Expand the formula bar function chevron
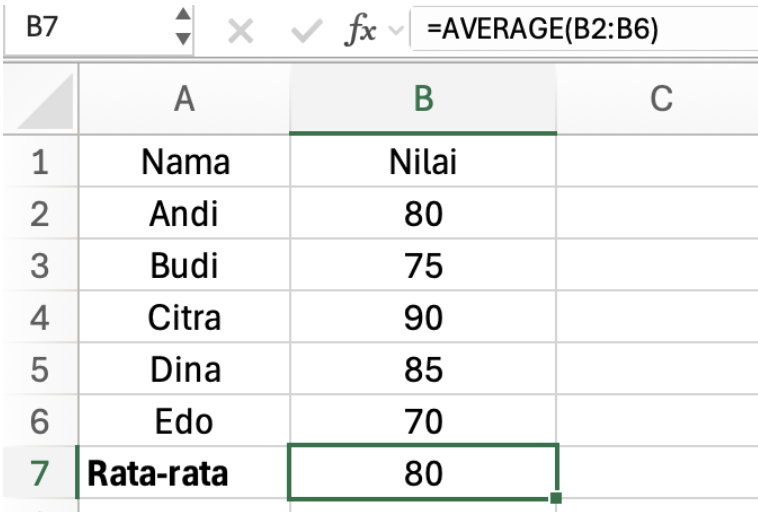Viewport: 758px width, 512px height. 394,32
